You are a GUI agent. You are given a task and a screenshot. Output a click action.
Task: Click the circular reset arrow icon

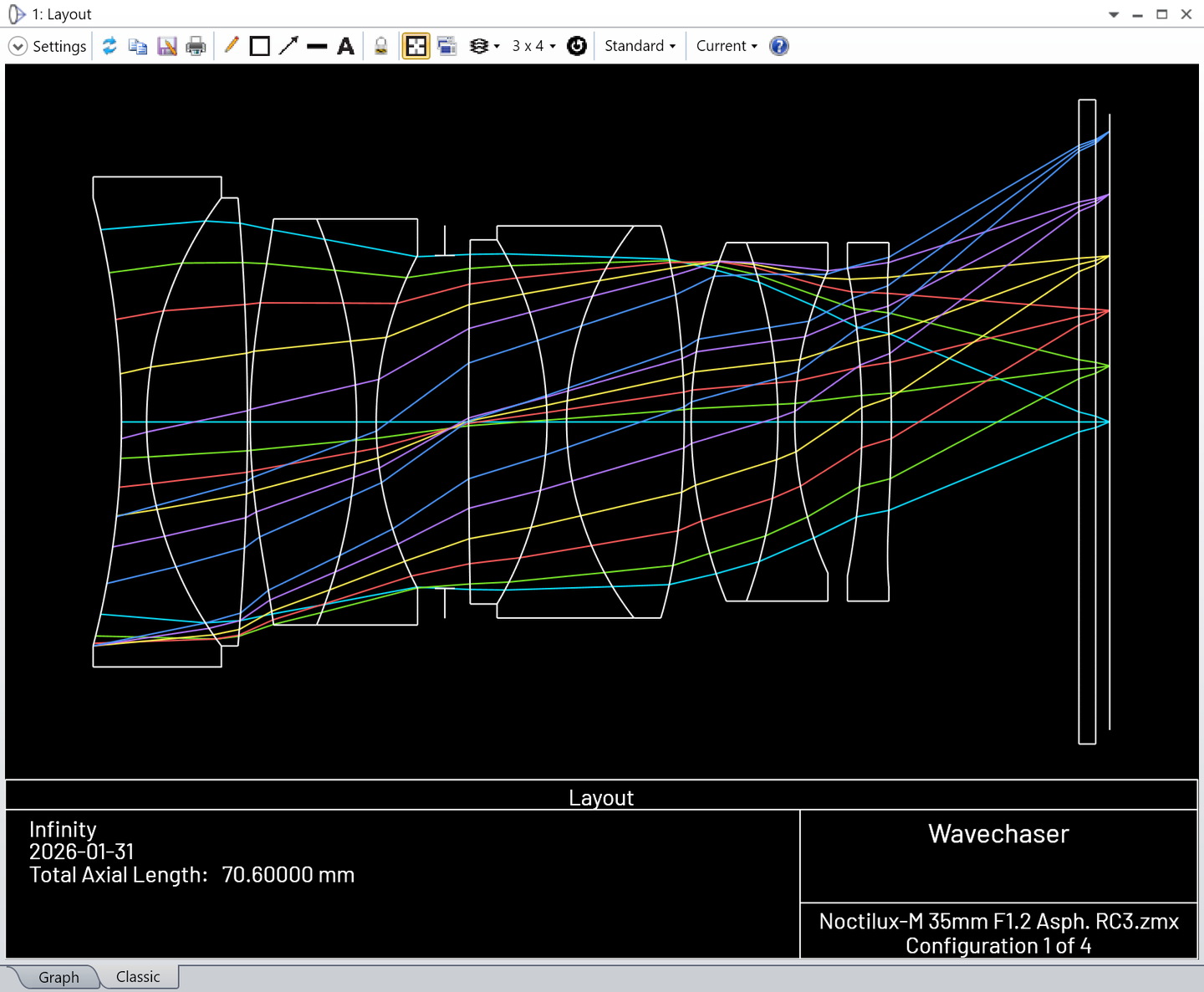[577, 46]
